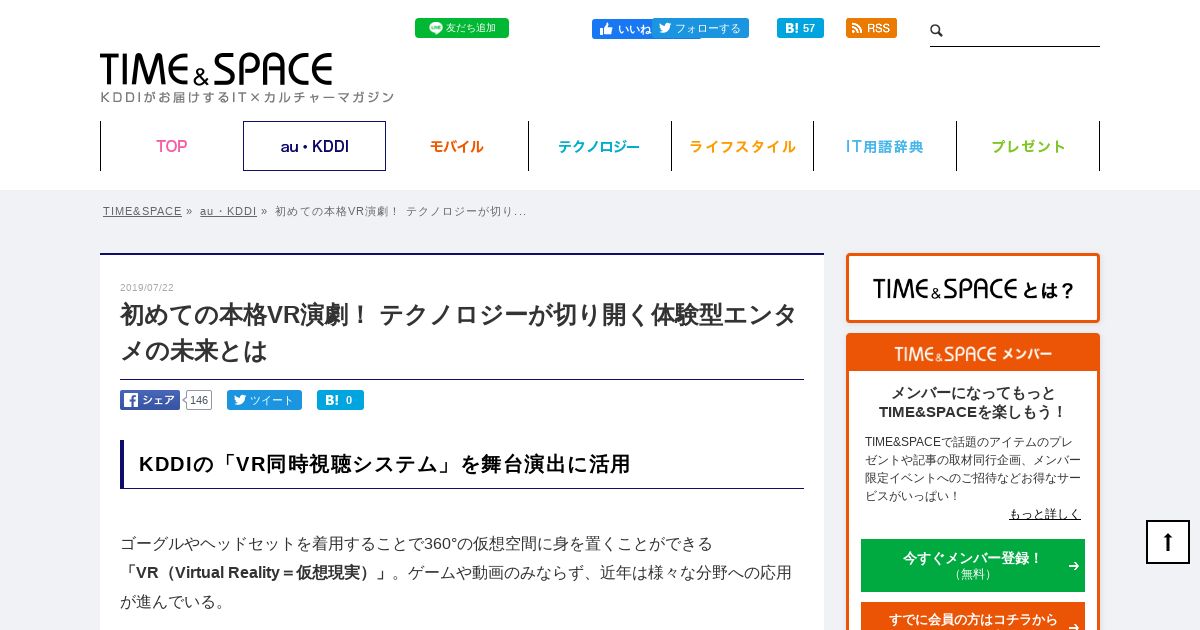Open the au・KDDI navigation tab

point(314,146)
